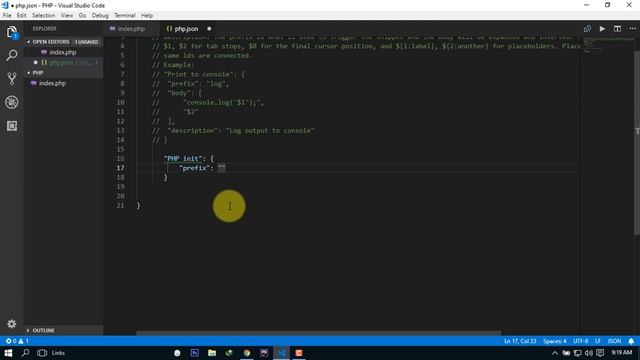Open the Source Control view
Screen dimensions: 640x360
(x=12, y=78)
